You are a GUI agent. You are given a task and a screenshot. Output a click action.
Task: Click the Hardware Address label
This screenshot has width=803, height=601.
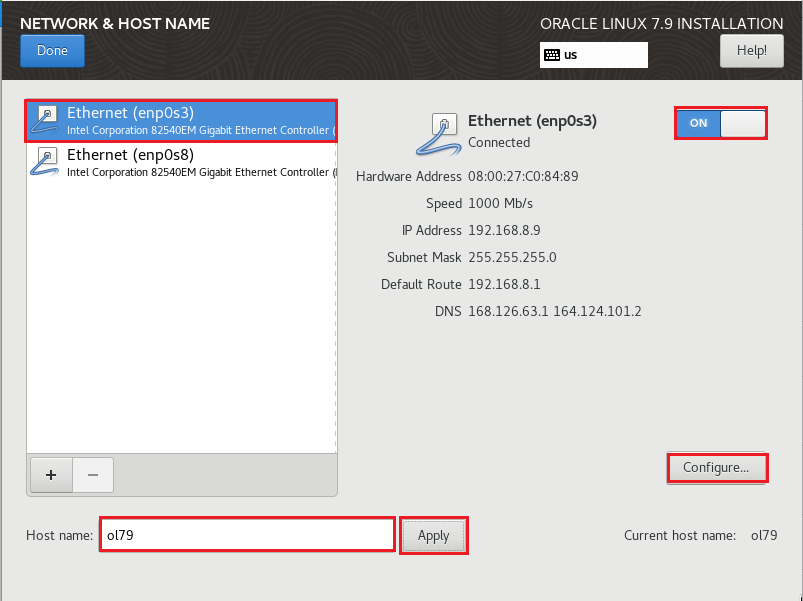409,177
